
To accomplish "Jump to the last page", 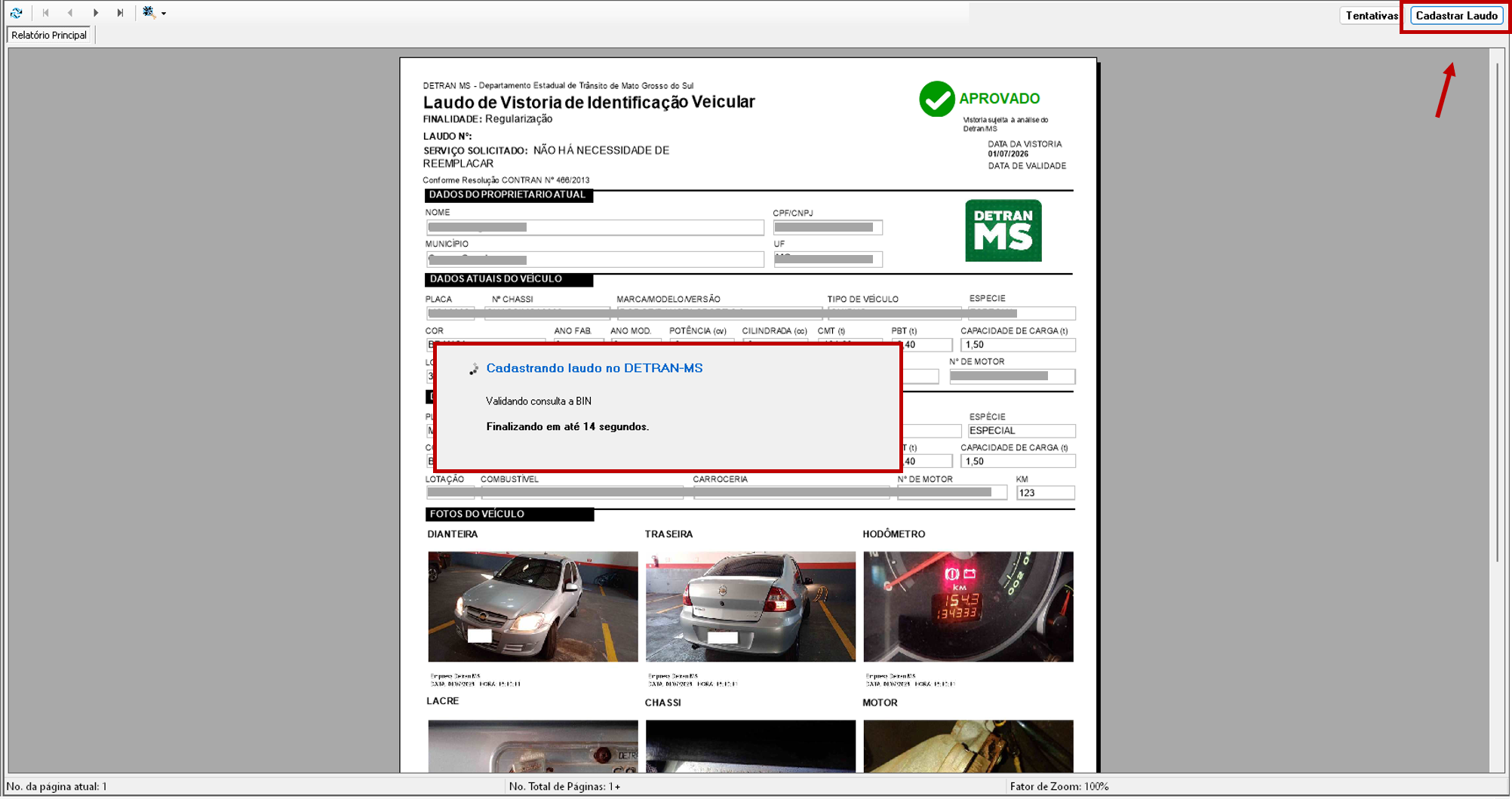I will (120, 13).
